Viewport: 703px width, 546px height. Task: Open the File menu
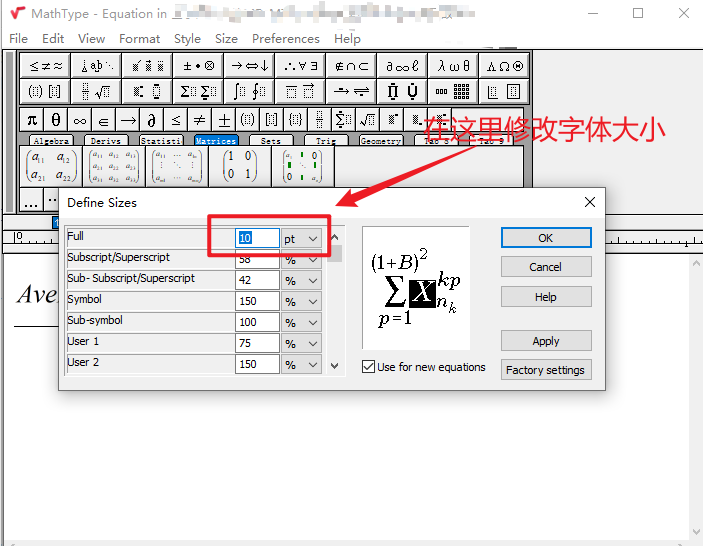point(18,39)
